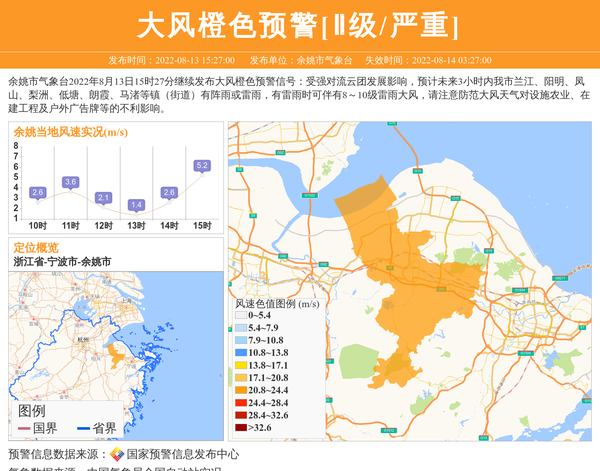Select the 10.8~13.8 blue legend swatch
600x471 pixels.
(240, 353)
